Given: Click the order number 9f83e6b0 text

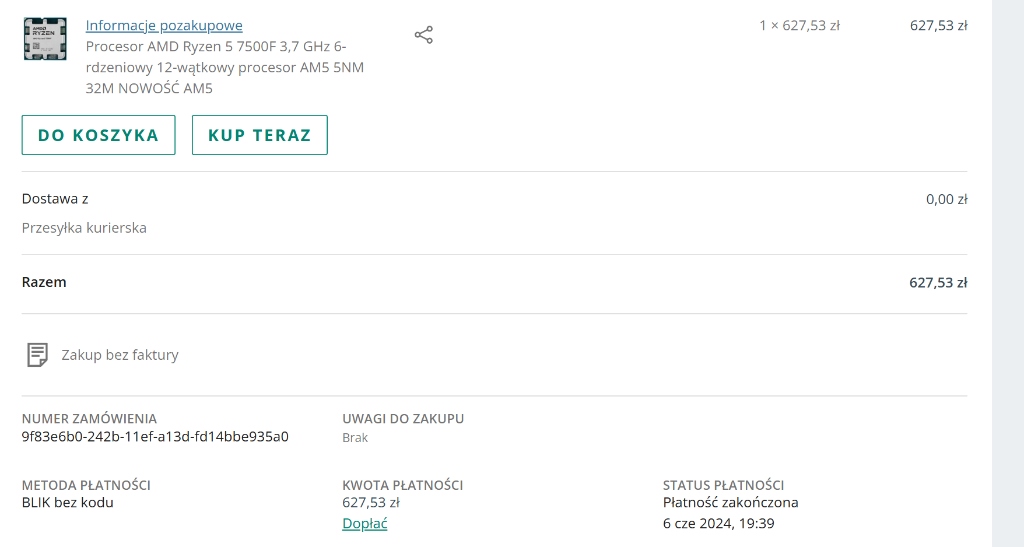Looking at the screenshot, I should 155,436.
